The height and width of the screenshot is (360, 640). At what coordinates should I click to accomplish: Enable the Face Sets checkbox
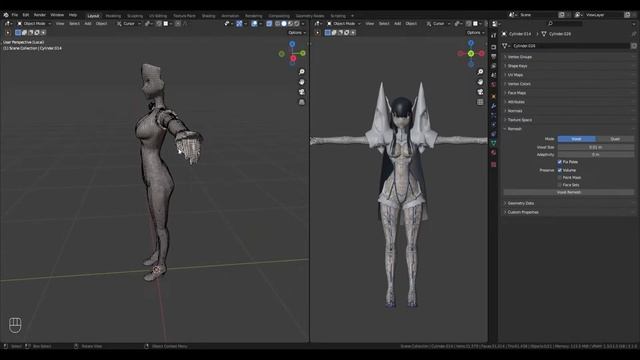coord(560,185)
